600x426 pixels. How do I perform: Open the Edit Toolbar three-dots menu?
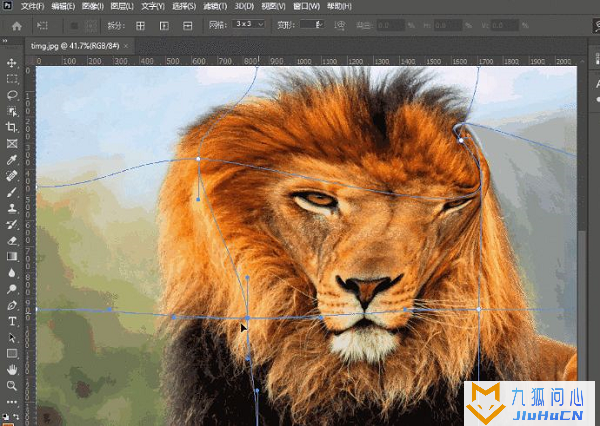tap(12, 402)
